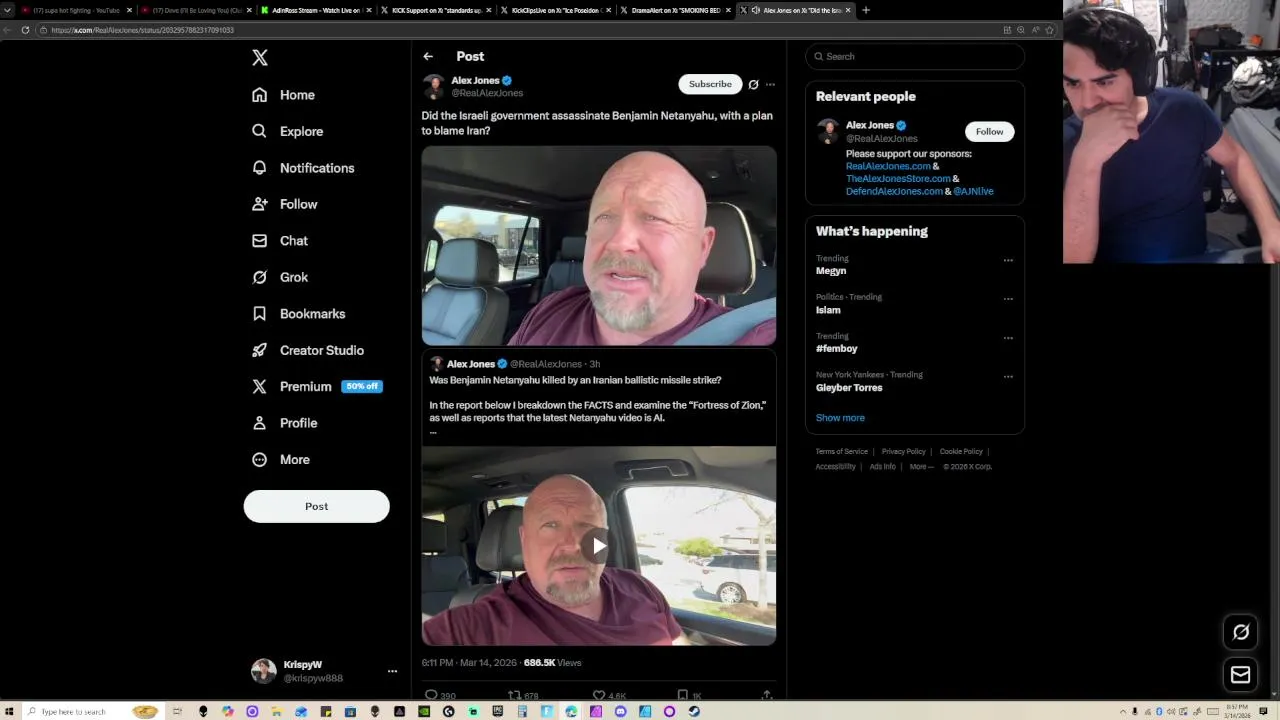Open DefendAlexJones.com link
Screen dimensions: 1280x720
894,191
